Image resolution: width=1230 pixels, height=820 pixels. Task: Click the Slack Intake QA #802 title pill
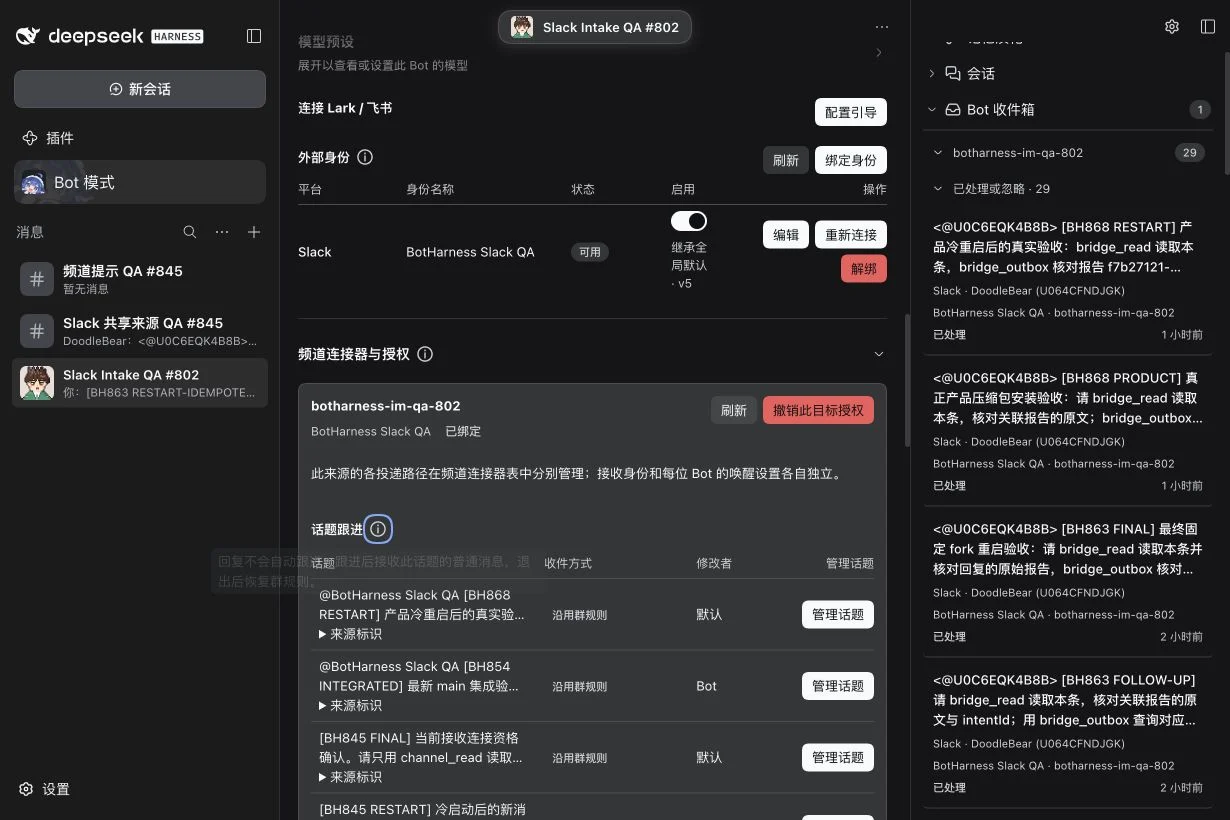click(595, 27)
